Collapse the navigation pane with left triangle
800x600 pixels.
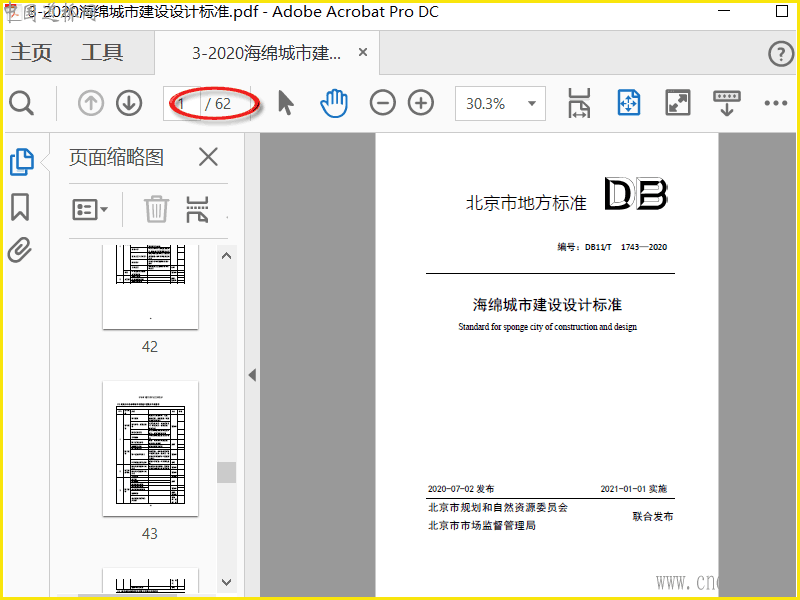tap(252, 375)
